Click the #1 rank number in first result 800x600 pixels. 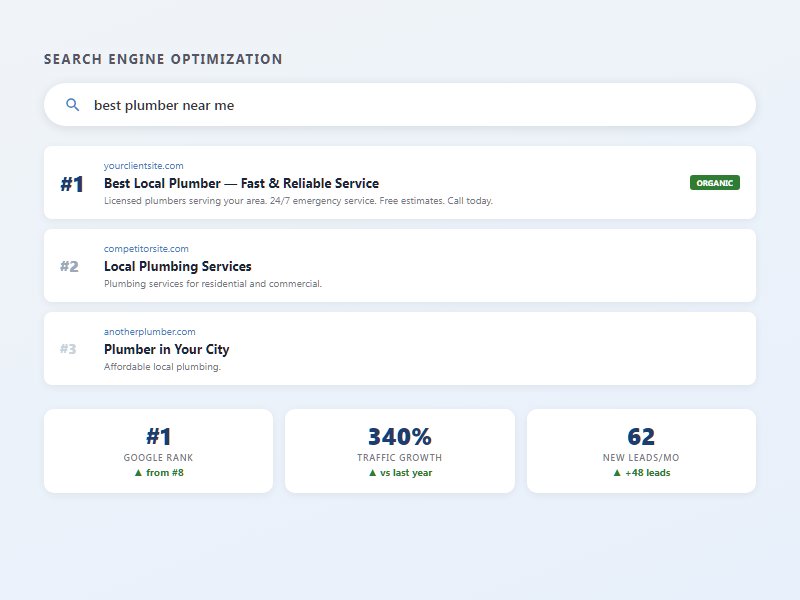[72, 184]
